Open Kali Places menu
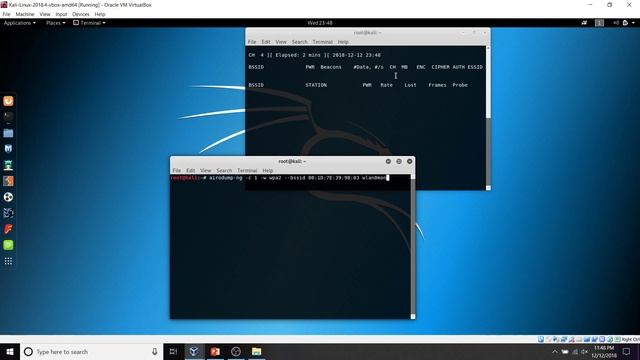The image size is (640, 360). click(56, 23)
